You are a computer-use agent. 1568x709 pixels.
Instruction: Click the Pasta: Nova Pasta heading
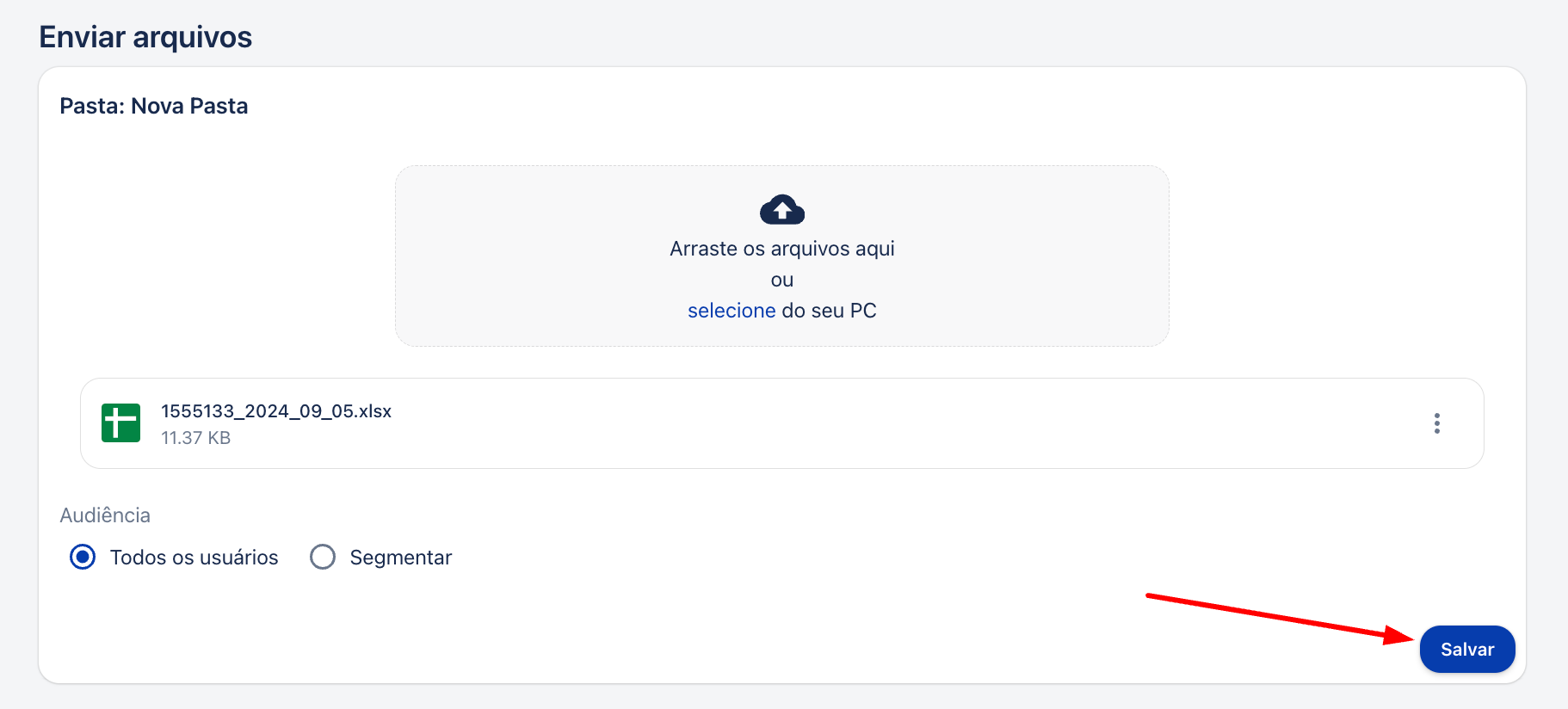coord(154,106)
